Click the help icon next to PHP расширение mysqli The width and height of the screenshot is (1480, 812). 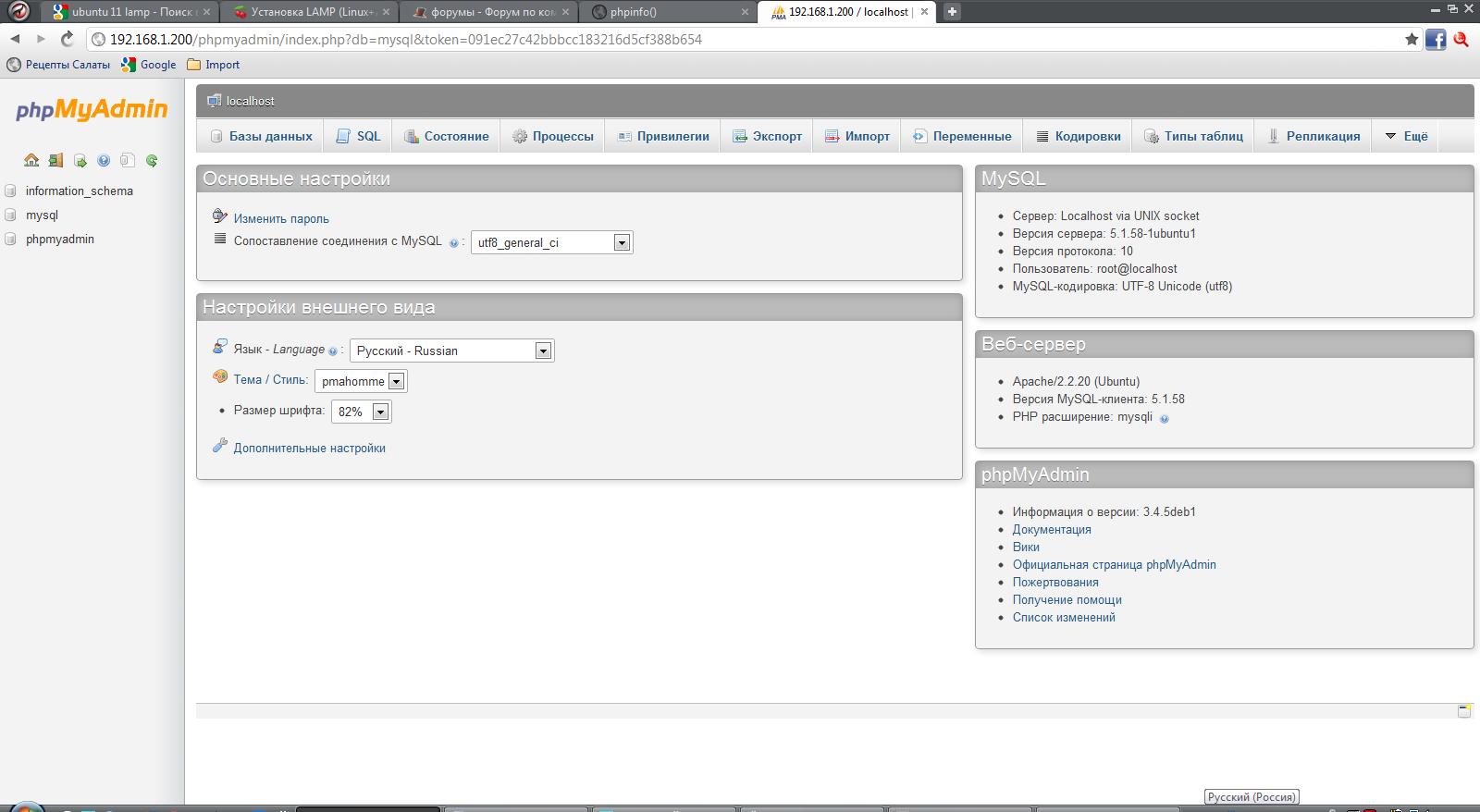pos(1164,418)
